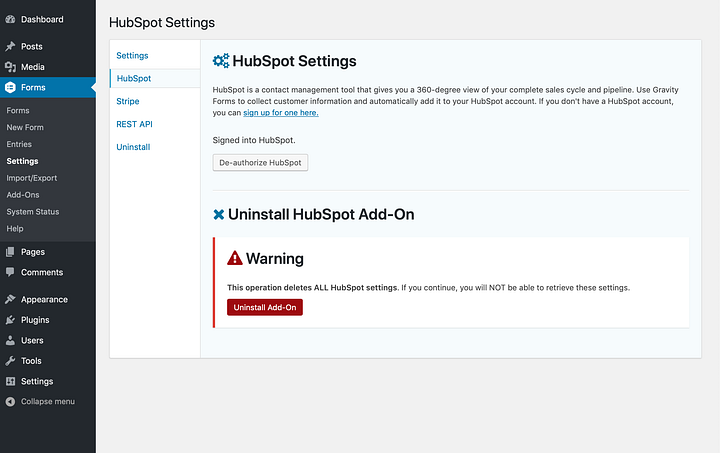The width and height of the screenshot is (720, 453).
Task: Click the Media icon in sidebar
Action: point(10,67)
